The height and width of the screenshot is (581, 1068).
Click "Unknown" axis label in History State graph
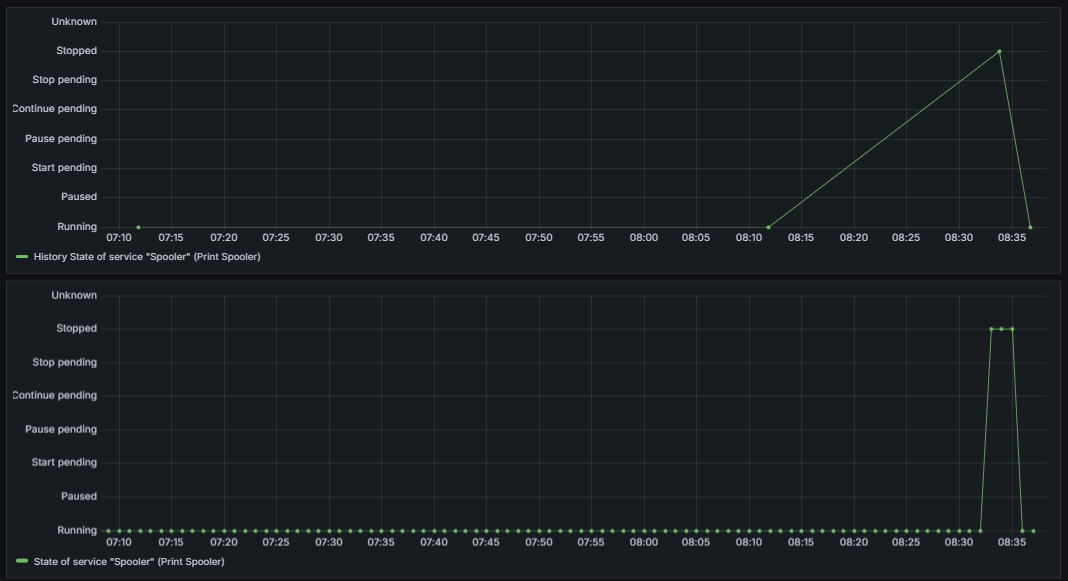click(74, 22)
